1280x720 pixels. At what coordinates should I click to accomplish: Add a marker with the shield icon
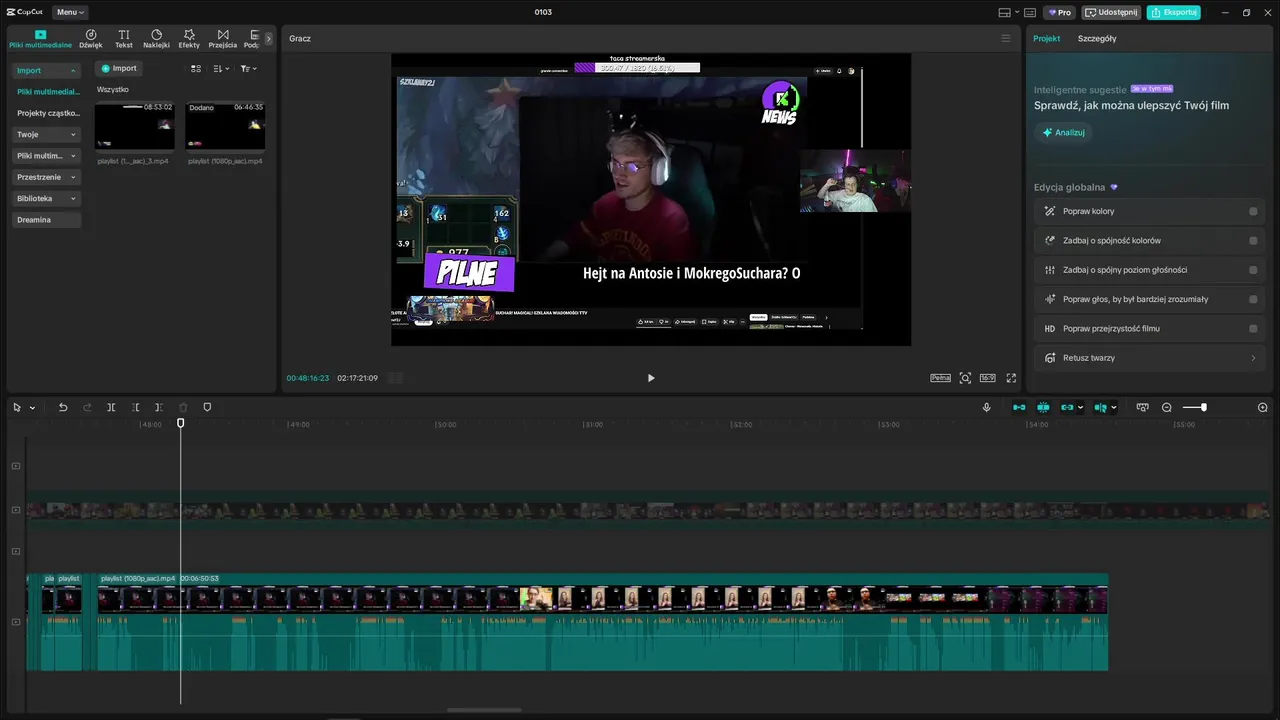pyautogui.click(x=207, y=407)
